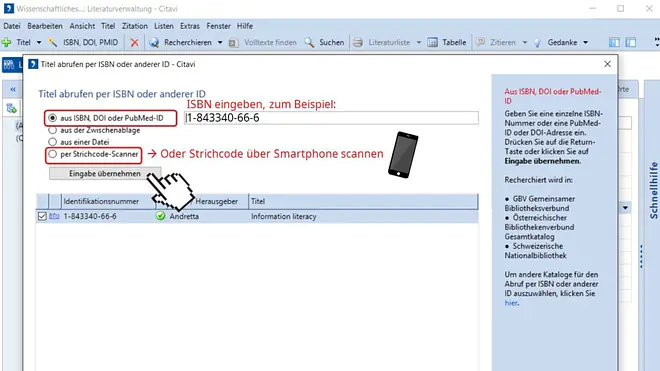Click the Zitieren toolbar icon

pyautogui.click(x=480, y=42)
